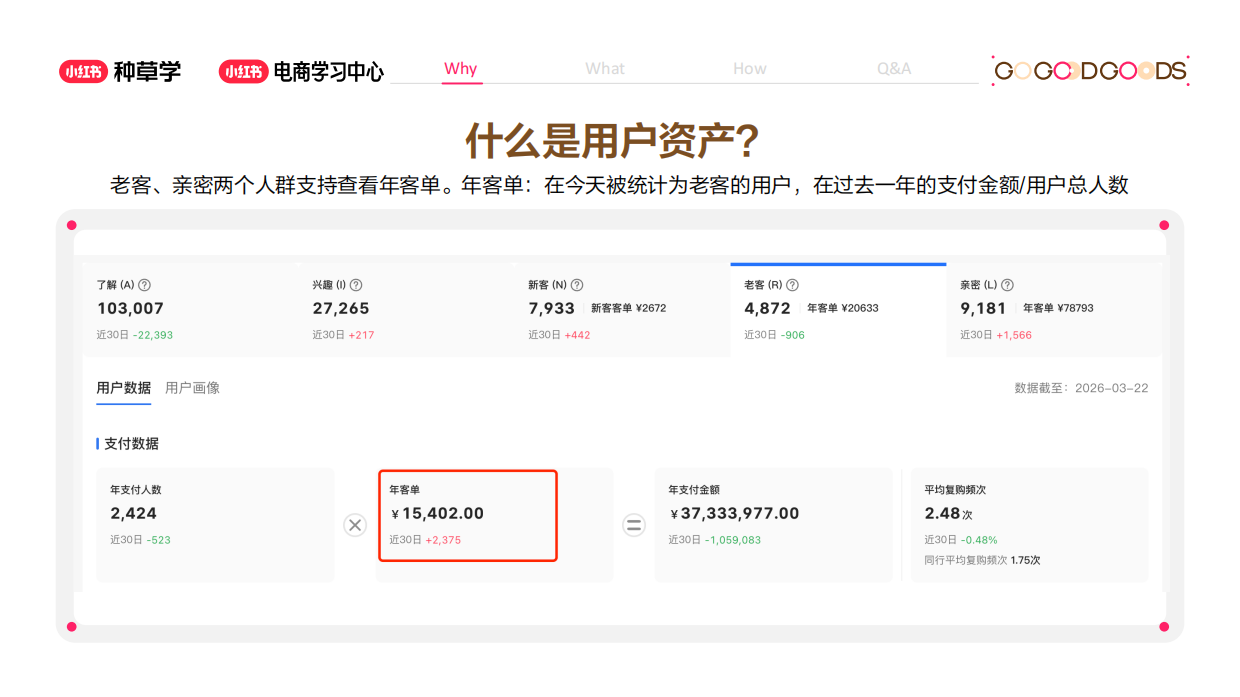Select the 小红书 icon beside 电商学习中心
The image size is (1240, 697).
coord(243,71)
